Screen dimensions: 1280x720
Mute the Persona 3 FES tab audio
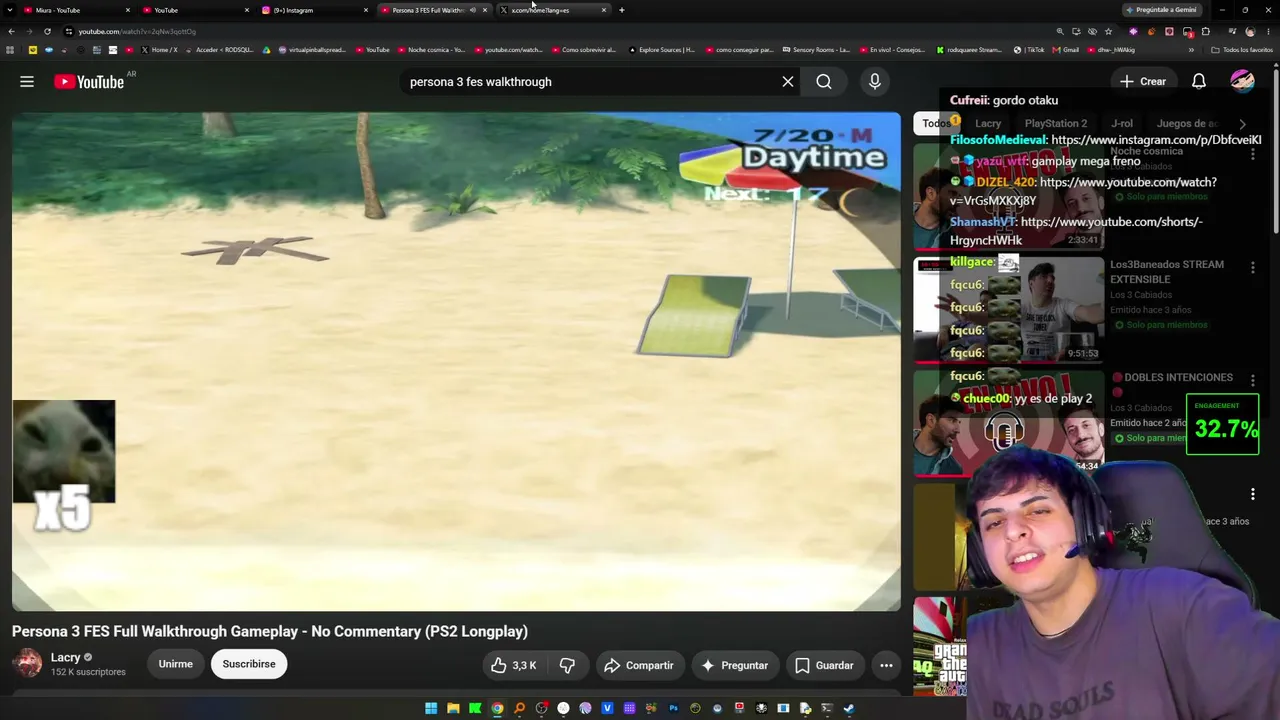tap(473, 10)
